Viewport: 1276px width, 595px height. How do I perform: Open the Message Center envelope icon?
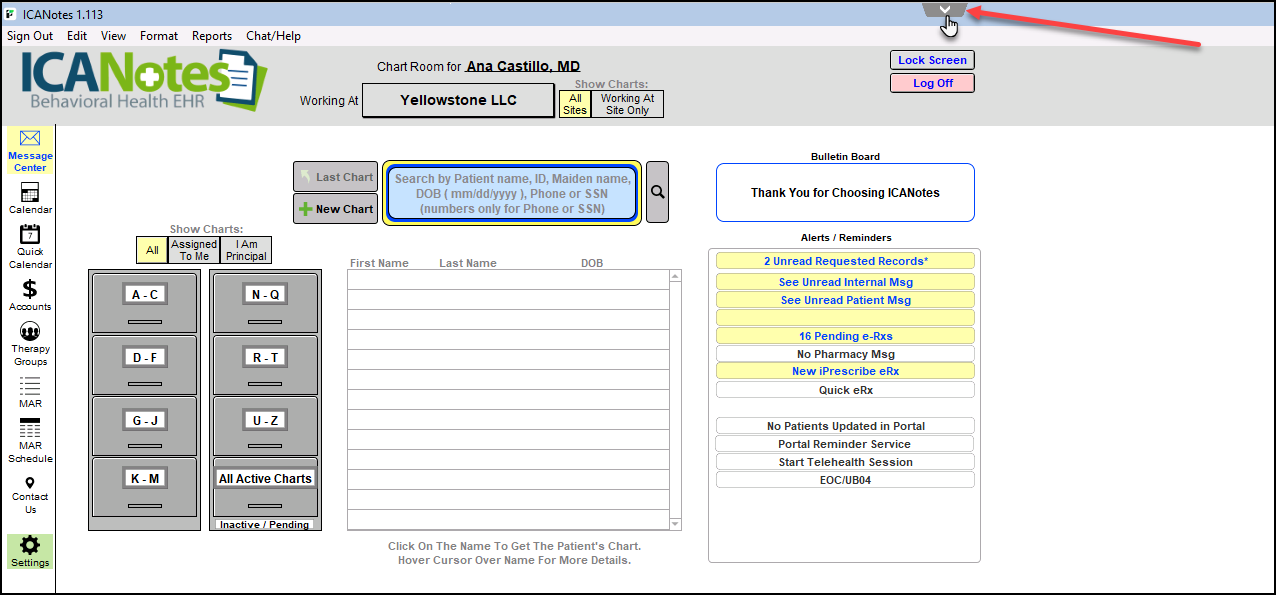(x=30, y=139)
